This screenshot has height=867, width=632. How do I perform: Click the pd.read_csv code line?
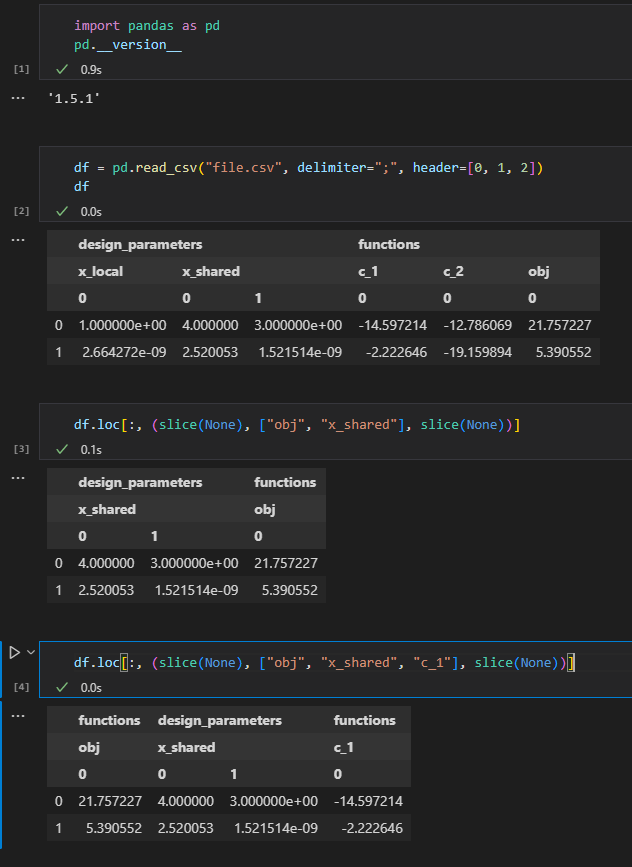[309, 168]
